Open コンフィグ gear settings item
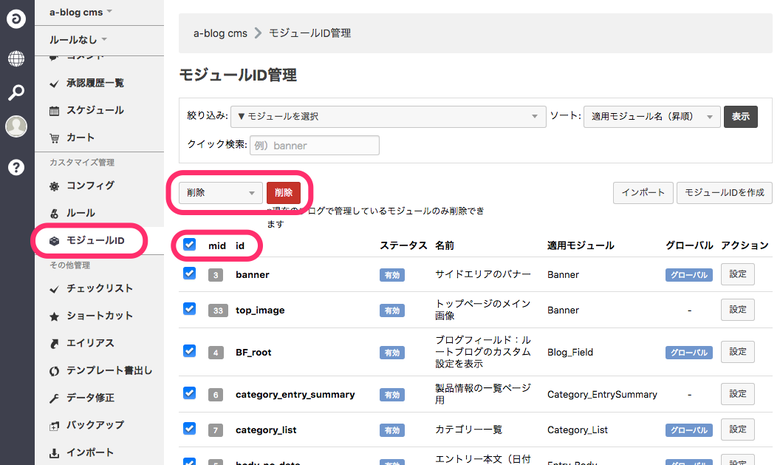Image resolution: width=780 pixels, height=465 pixels. tap(89, 186)
